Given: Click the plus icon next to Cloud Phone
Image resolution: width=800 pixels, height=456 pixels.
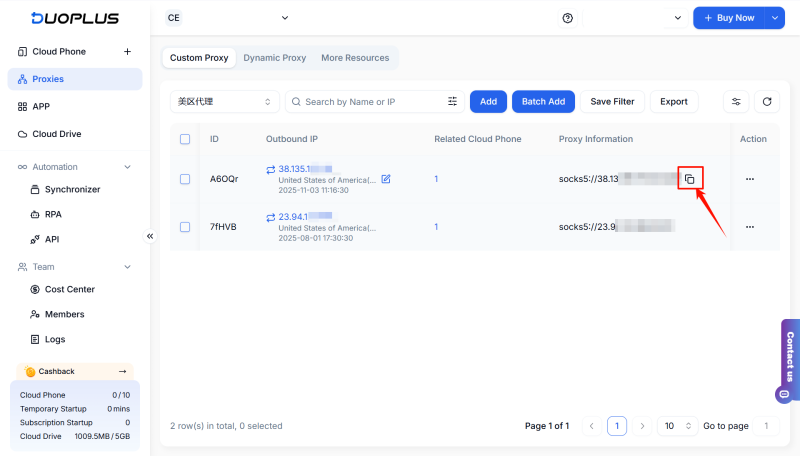Looking at the screenshot, I should tap(127, 51).
